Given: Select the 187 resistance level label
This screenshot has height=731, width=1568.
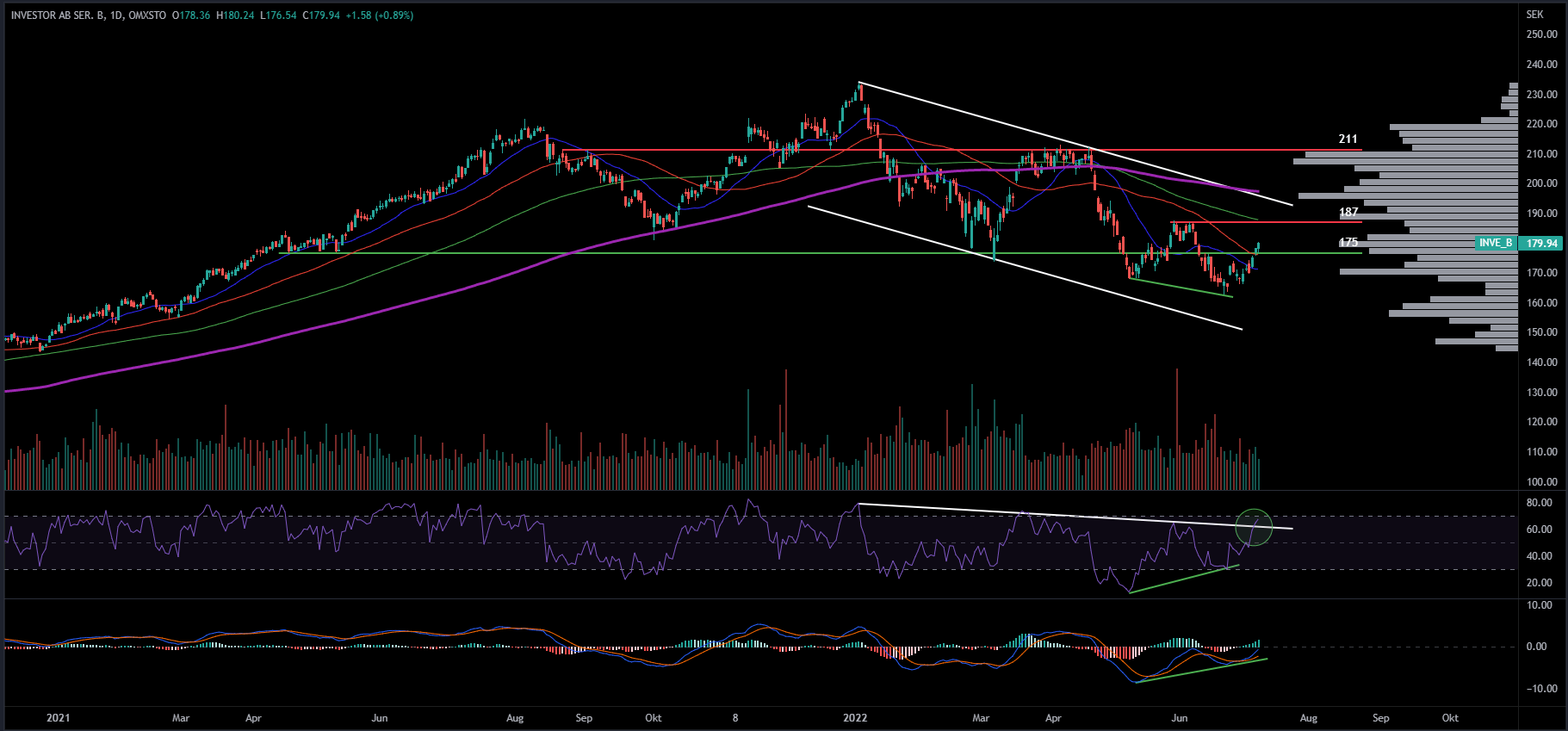Looking at the screenshot, I should click(x=1348, y=212).
